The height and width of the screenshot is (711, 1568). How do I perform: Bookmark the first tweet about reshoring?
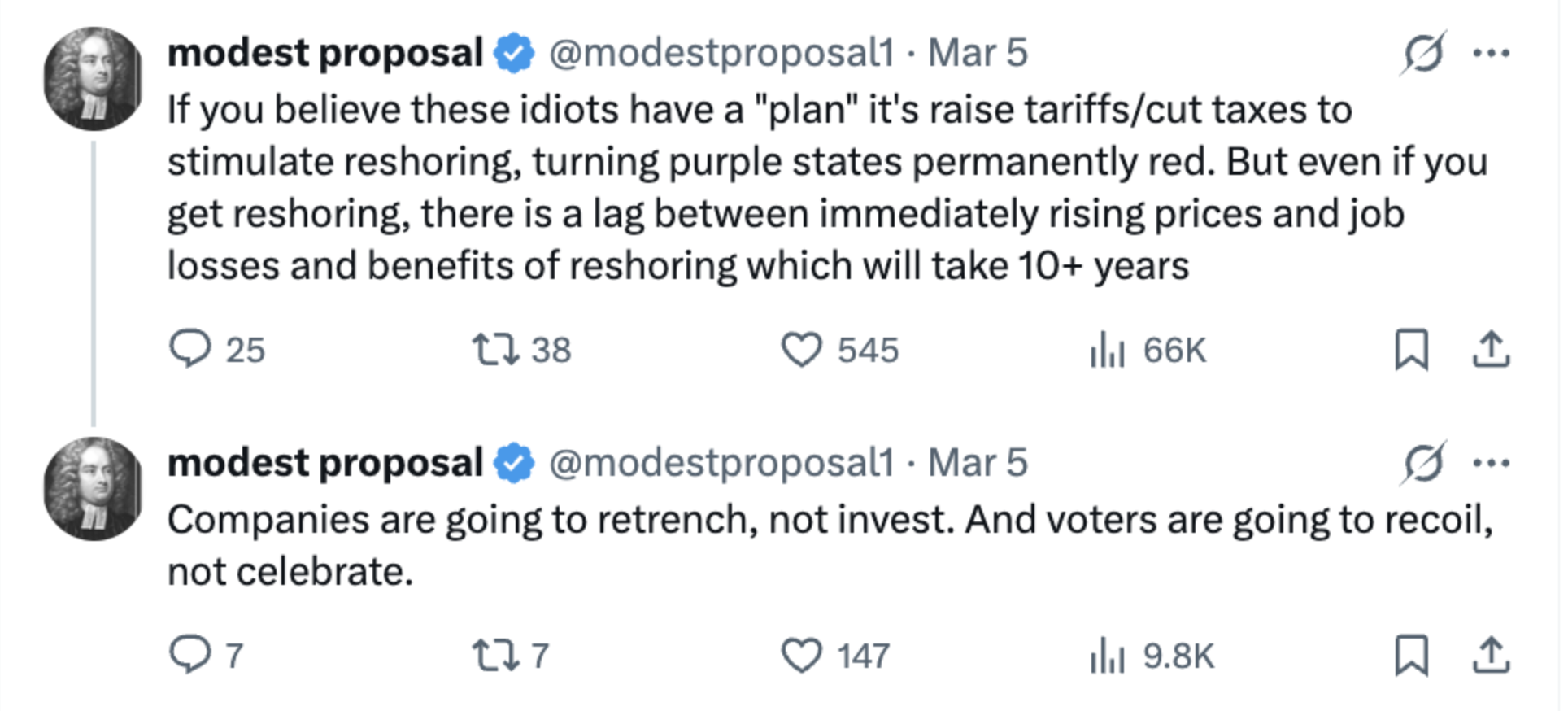click(x=1411, y=349)
